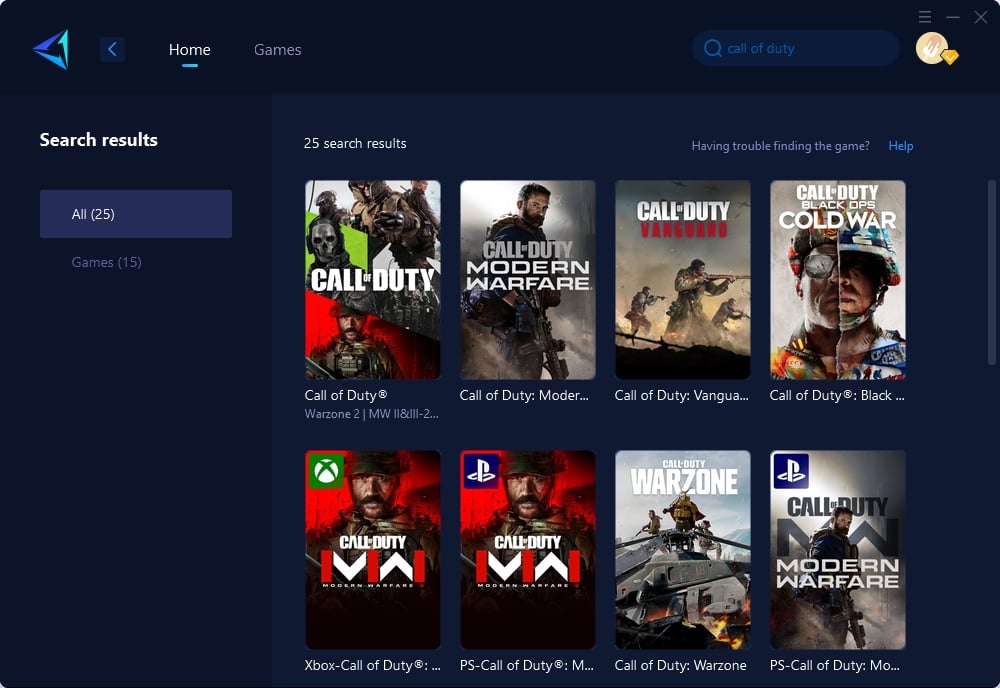
Task: Open the Help link
Action: 901,146
